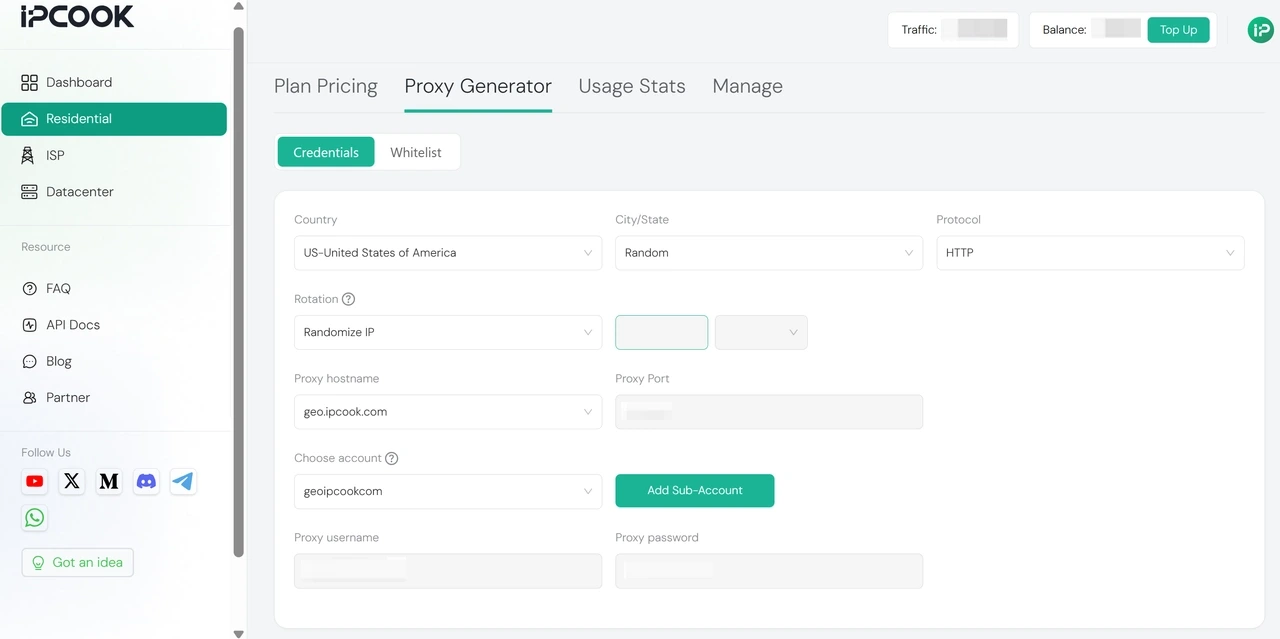Select Residential in the sidebar

pos(114,119)
